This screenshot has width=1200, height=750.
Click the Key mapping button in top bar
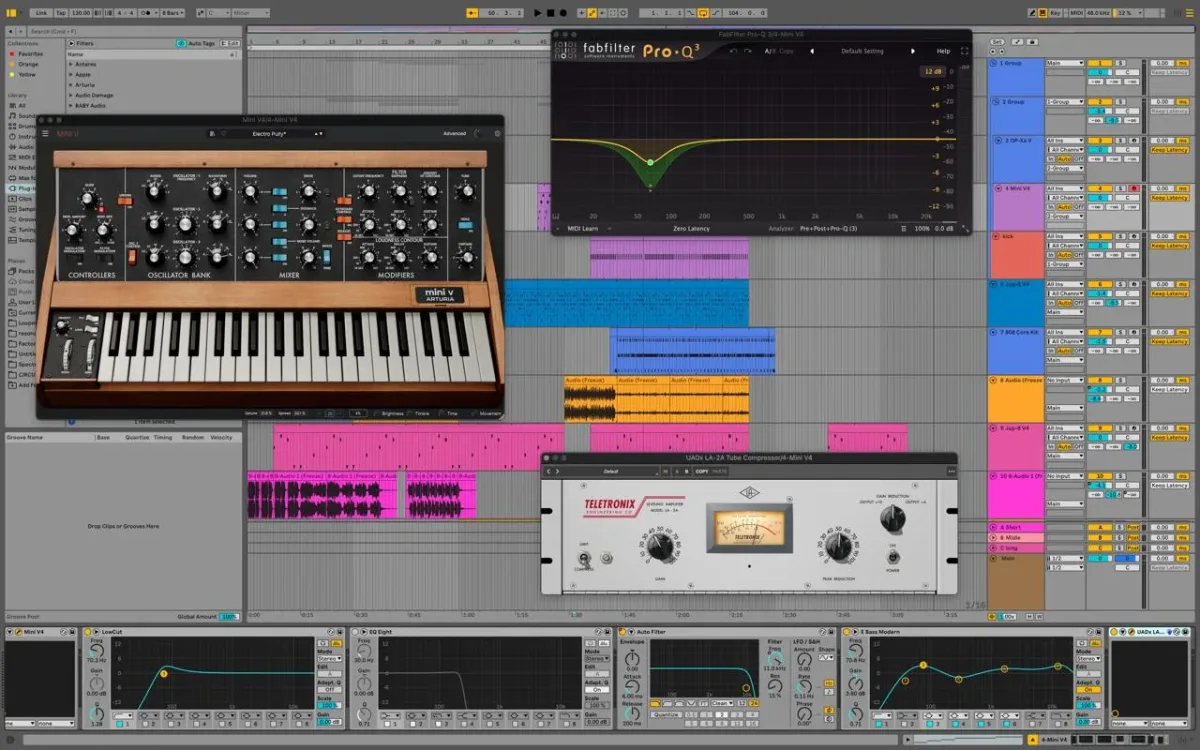click(1054, 13)
